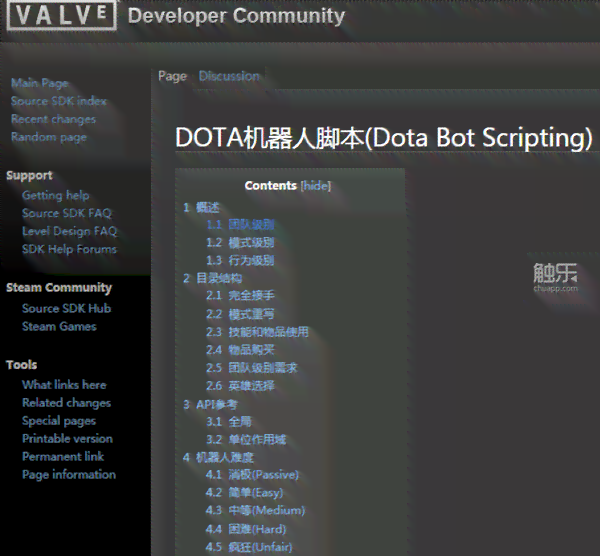
Task: Click the Steam Community sidebar heading
Action: [59, 288]
